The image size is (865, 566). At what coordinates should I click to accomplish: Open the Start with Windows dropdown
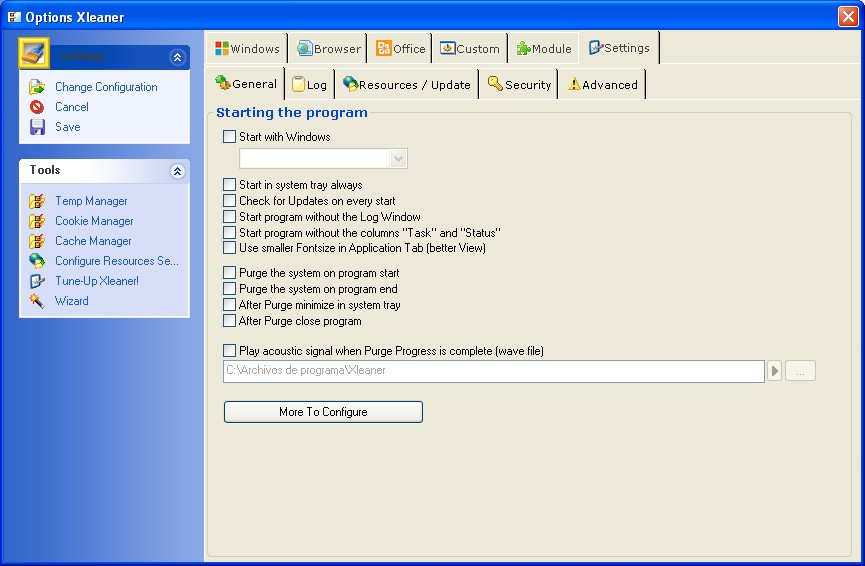tap(398, 159)
